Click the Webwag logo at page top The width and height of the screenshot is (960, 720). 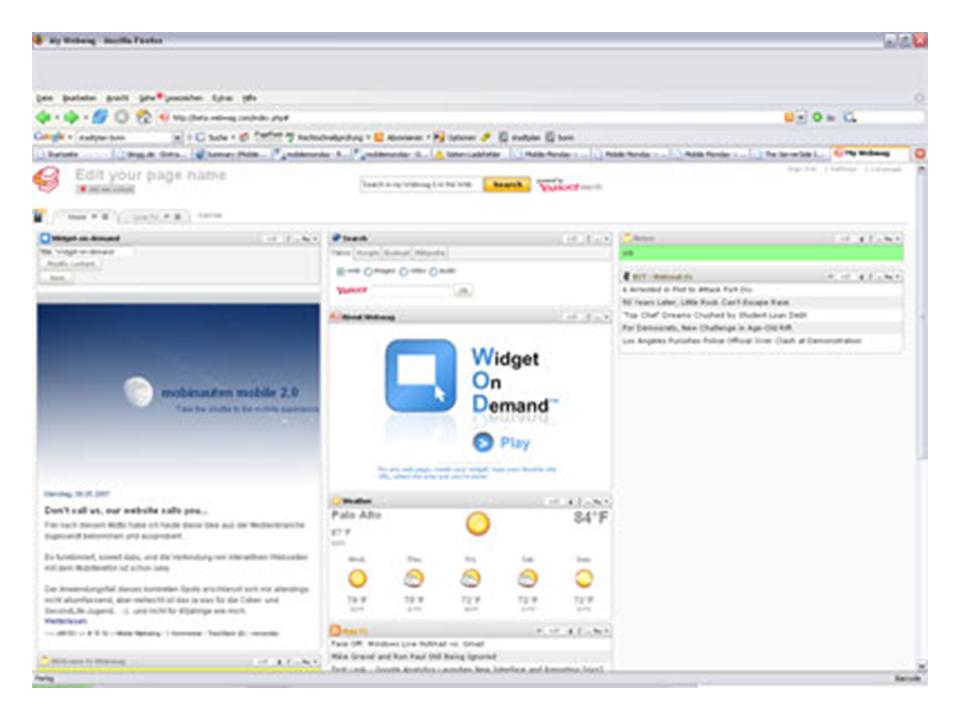tap(47, 181)
